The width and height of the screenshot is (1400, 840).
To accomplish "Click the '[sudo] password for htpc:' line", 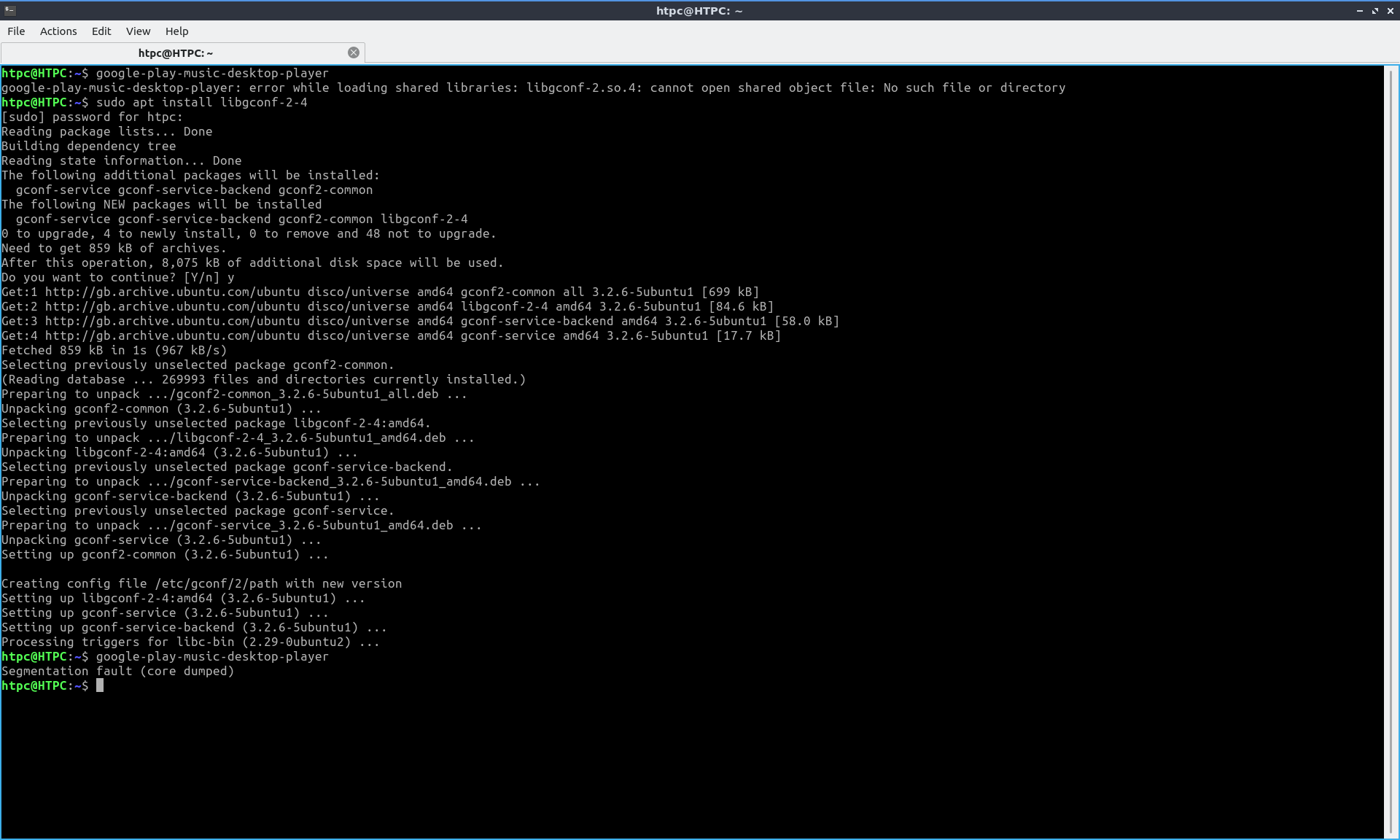I will pos(93,117).
